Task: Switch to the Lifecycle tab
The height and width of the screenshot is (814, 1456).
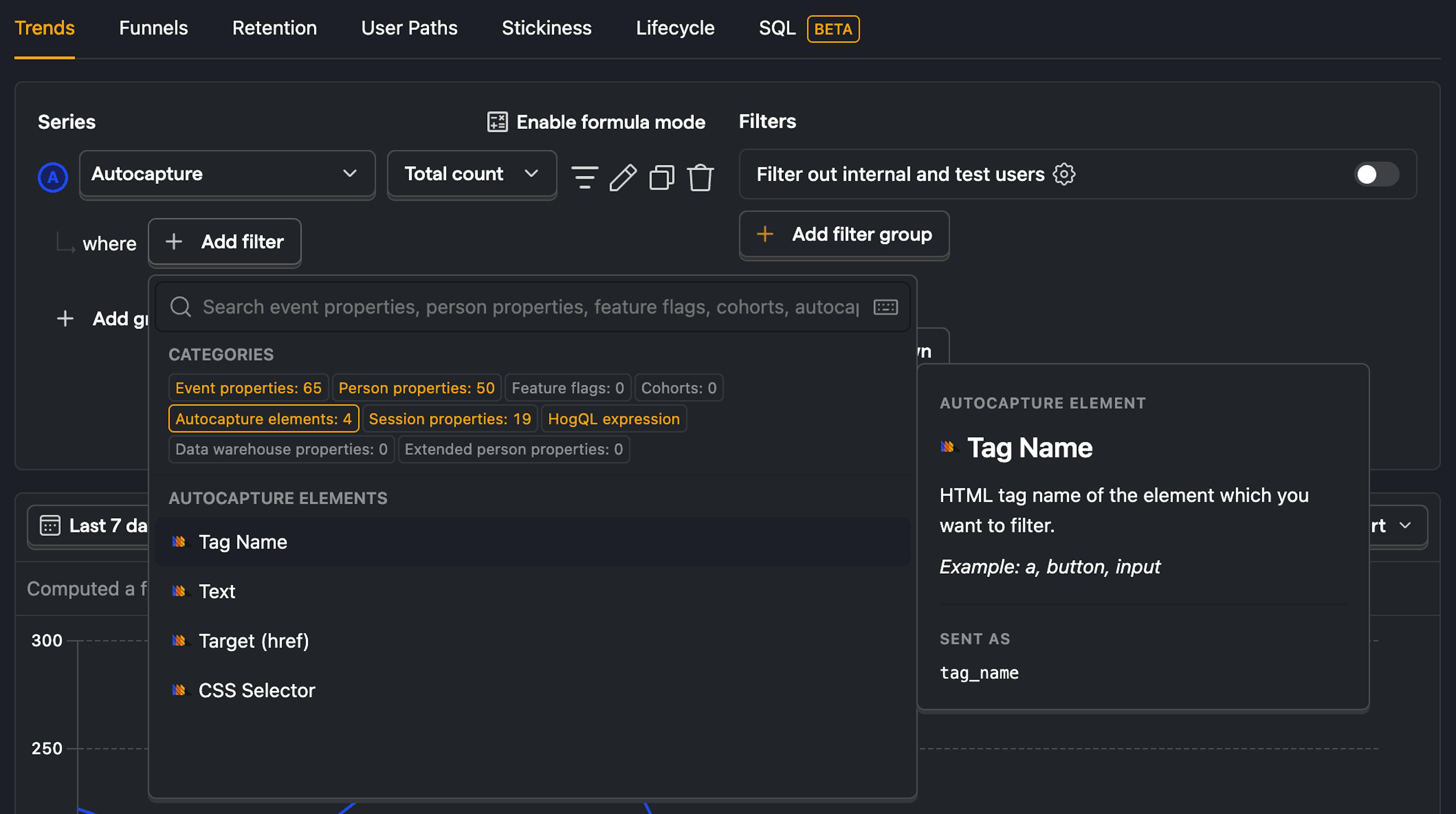Action: tap(675, 28)
